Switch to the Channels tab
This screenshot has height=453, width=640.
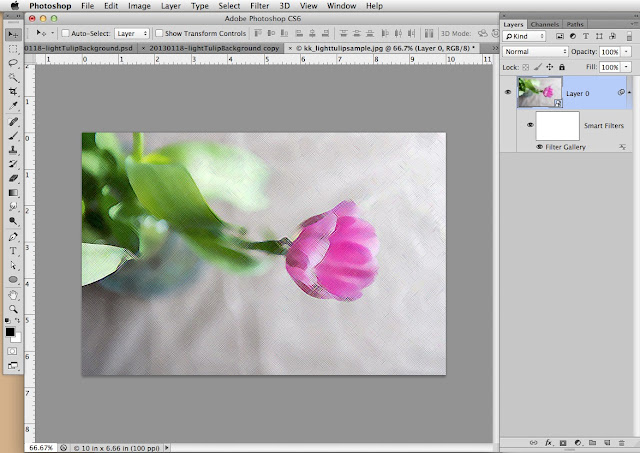point(545,23)
